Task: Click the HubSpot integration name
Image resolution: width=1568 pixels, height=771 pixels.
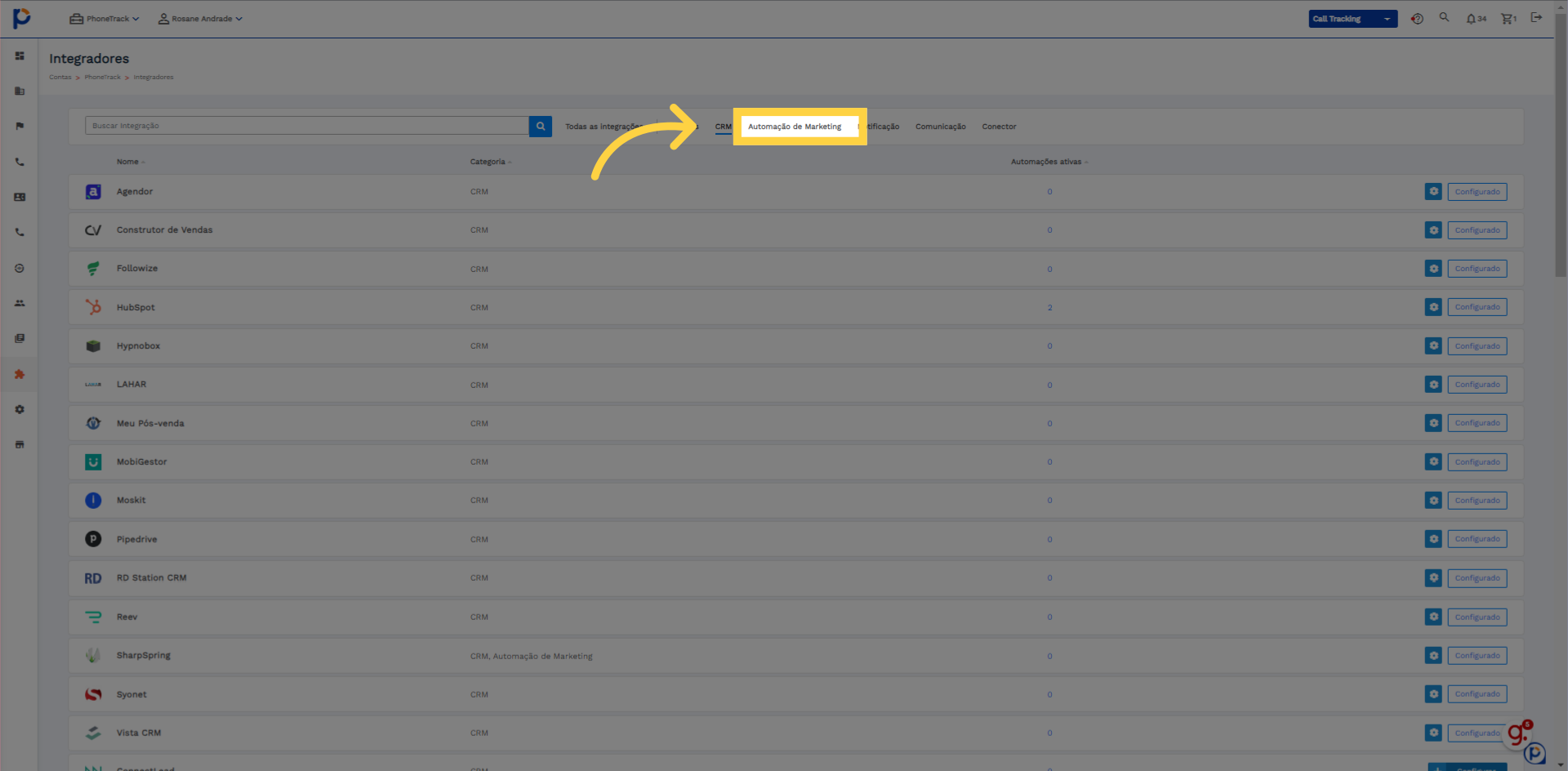Action: click(136, 308)
